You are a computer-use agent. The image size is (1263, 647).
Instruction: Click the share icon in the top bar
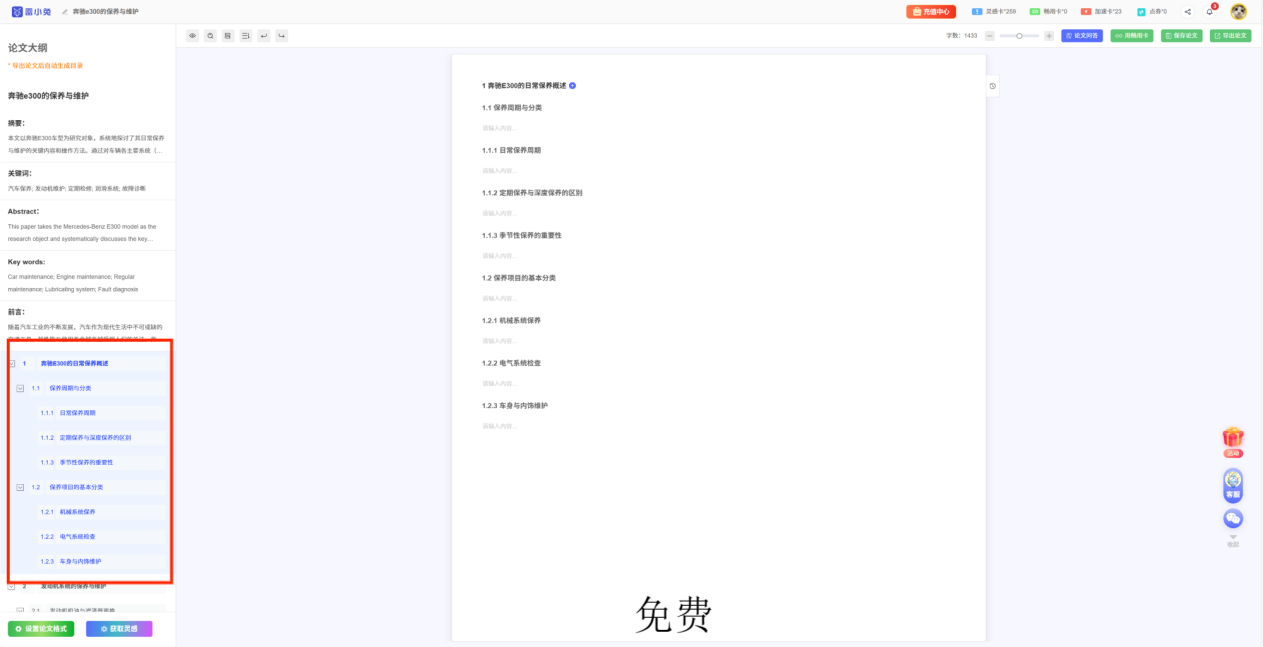click(1188, 12)
